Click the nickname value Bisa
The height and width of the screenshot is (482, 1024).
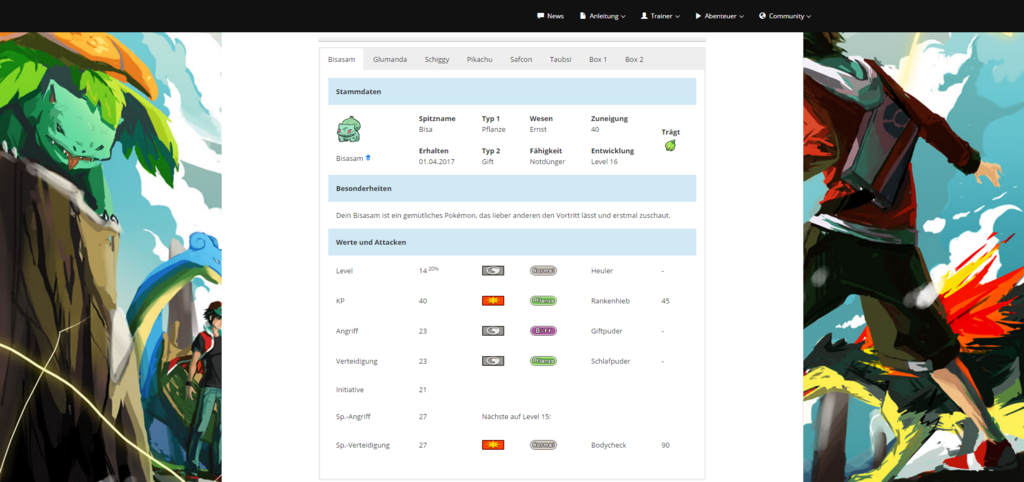click(425, 129)
